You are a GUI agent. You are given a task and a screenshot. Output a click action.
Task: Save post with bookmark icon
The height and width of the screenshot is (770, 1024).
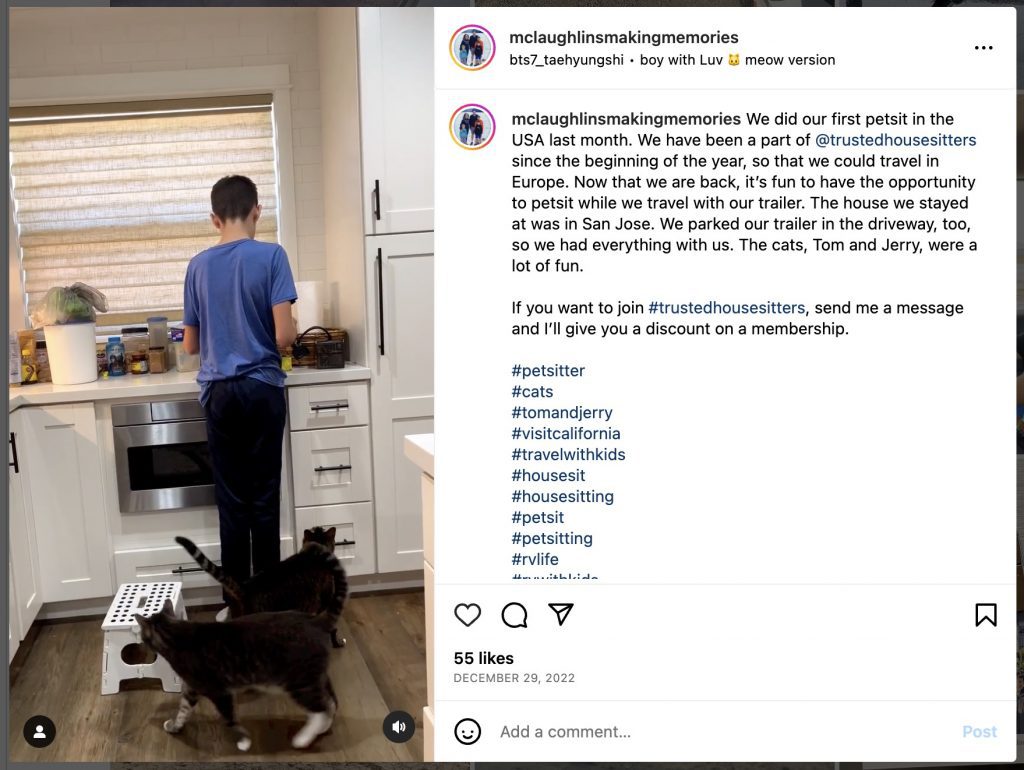[x=986, y=615]
